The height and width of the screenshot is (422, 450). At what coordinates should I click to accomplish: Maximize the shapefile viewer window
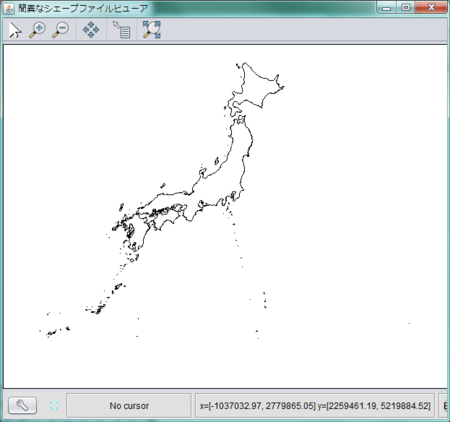[405, 7]
